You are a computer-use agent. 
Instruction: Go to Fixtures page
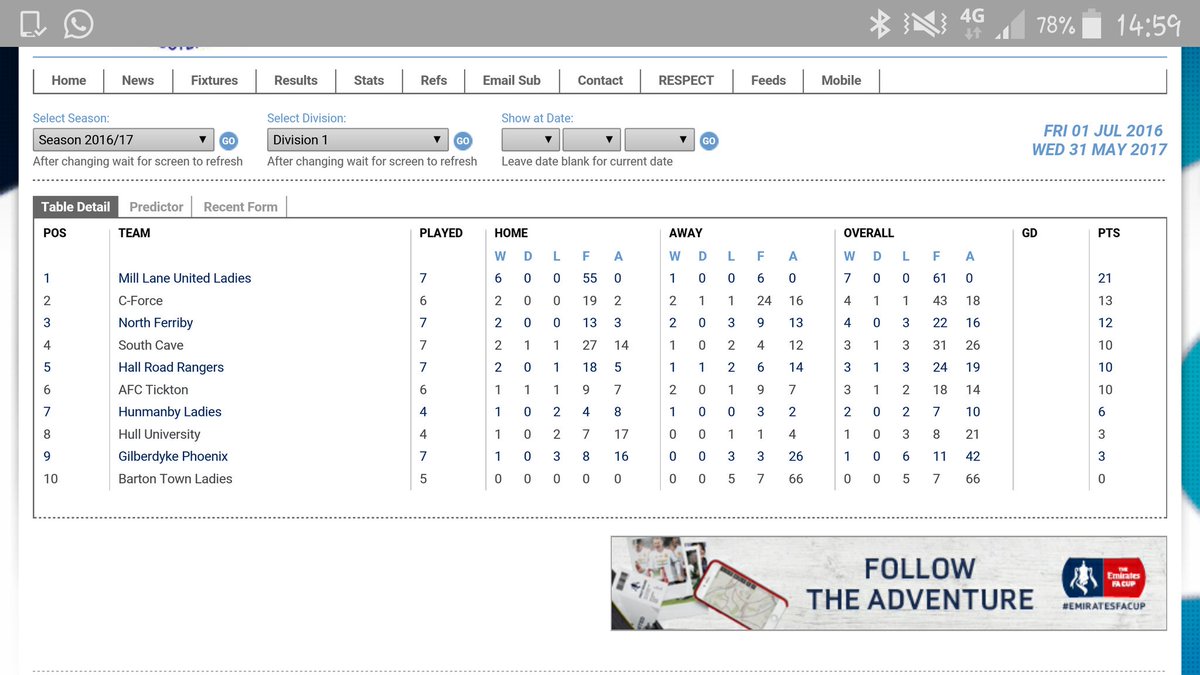click(x=214, y=80)
